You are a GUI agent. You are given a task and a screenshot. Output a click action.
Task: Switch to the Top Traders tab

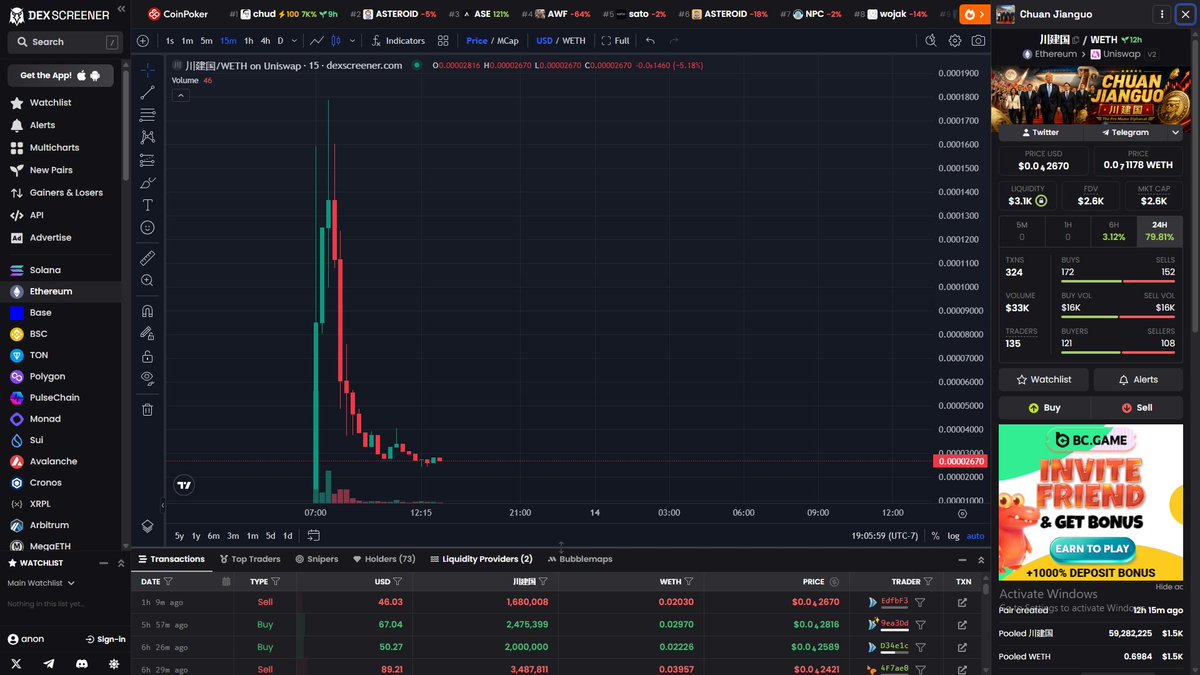[250, 559]
